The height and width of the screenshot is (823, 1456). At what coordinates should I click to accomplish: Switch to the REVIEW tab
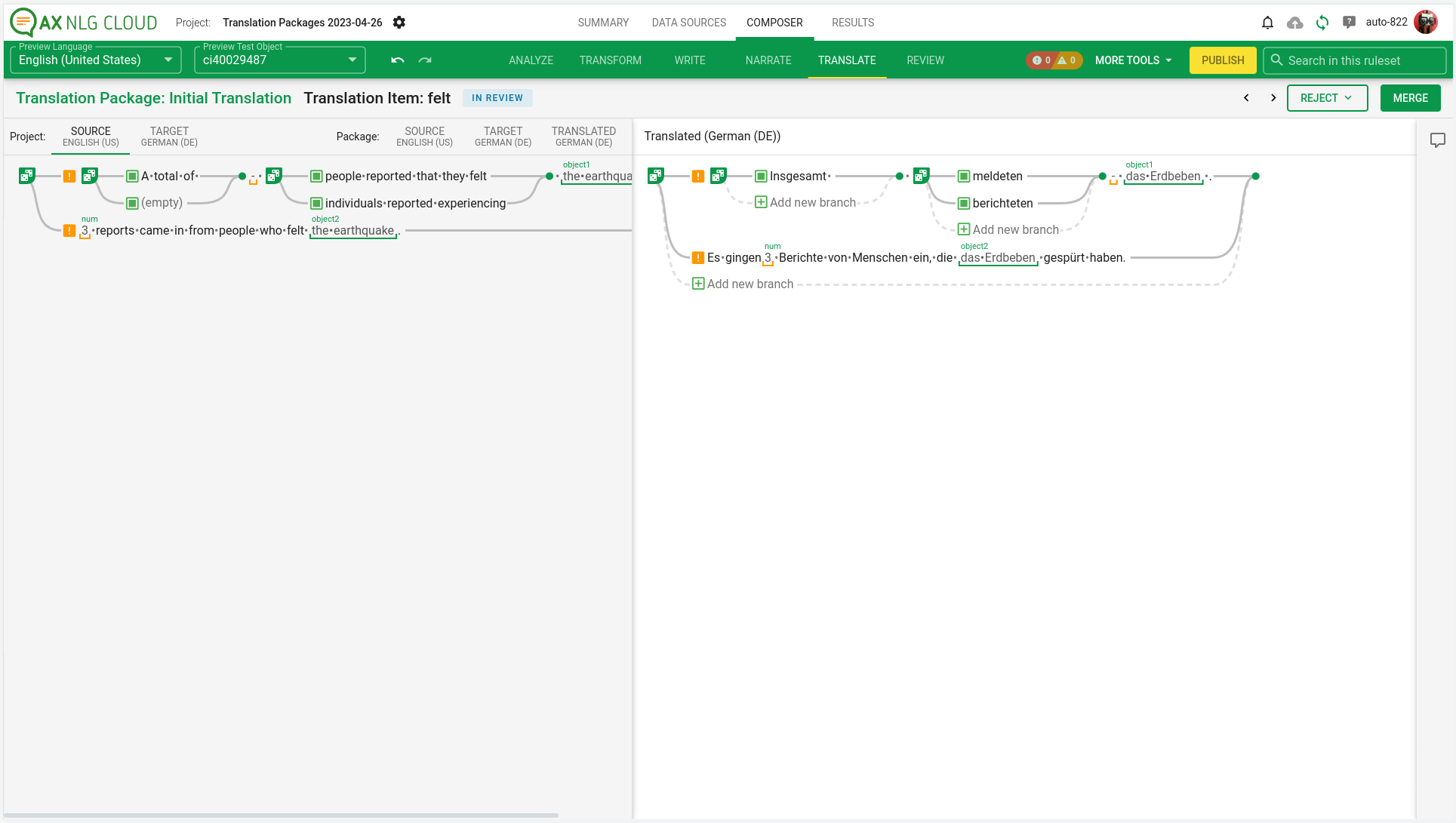pyautogui.click(x=925, y=60)
